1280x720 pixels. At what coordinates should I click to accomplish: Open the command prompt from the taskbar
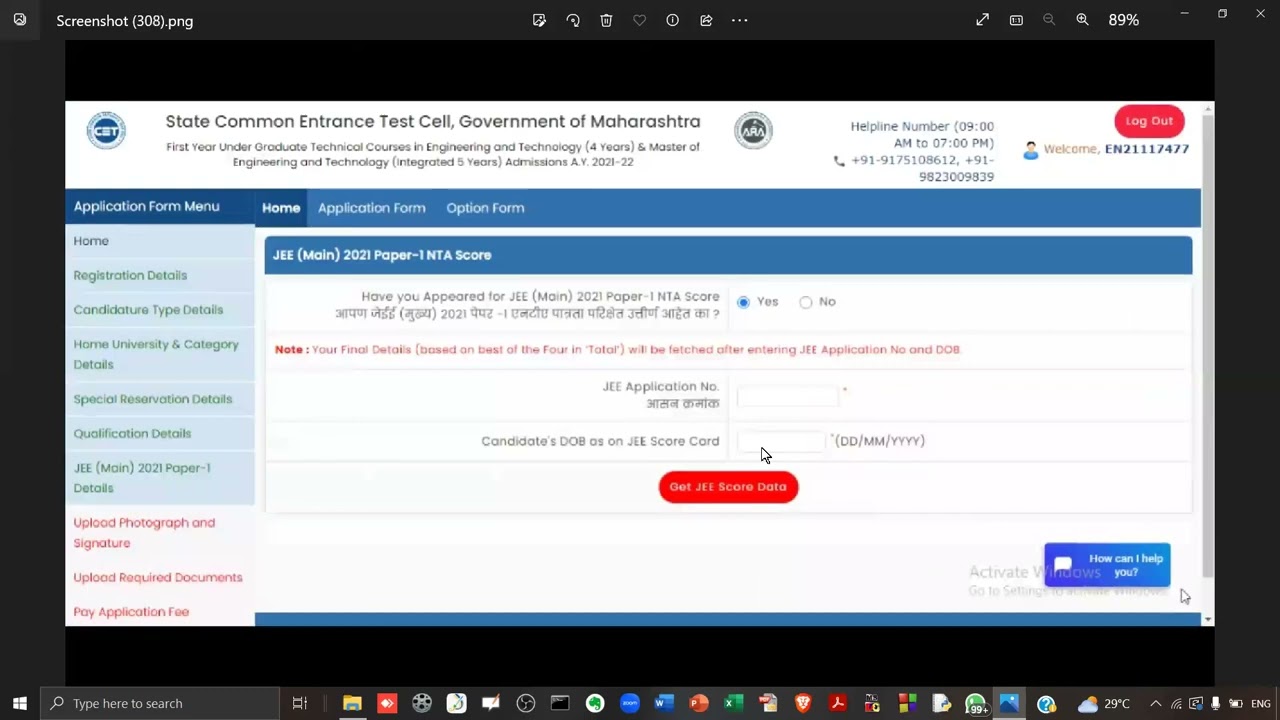[560, 703]
